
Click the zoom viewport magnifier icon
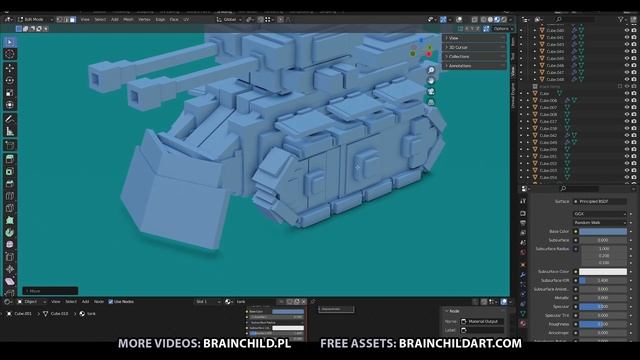point(431,70)
